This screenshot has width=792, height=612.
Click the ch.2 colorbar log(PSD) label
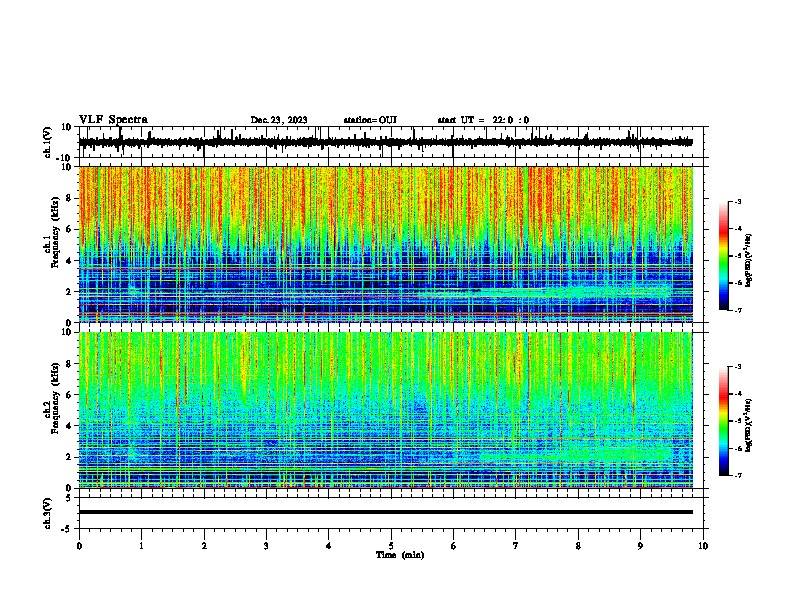[749, 425]
